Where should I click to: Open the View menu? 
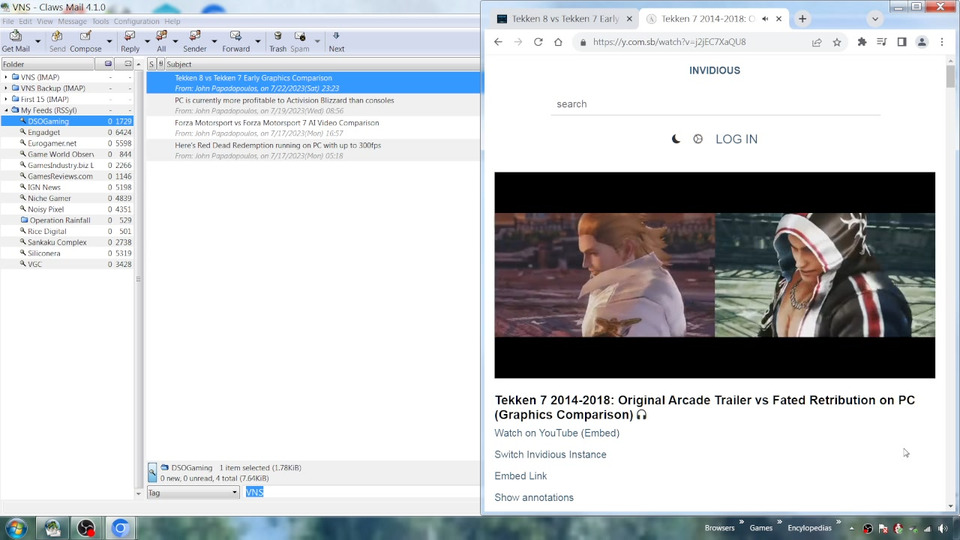(45, 21)
